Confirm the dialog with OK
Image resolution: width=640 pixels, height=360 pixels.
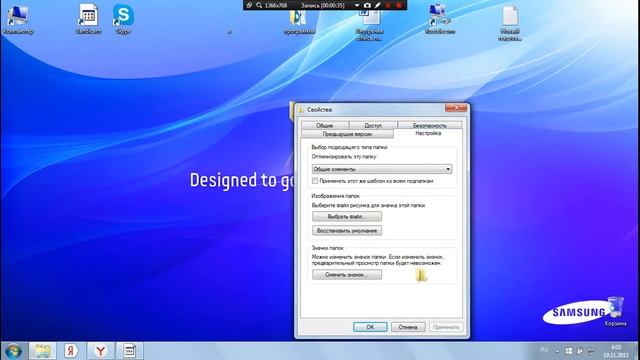370,327
